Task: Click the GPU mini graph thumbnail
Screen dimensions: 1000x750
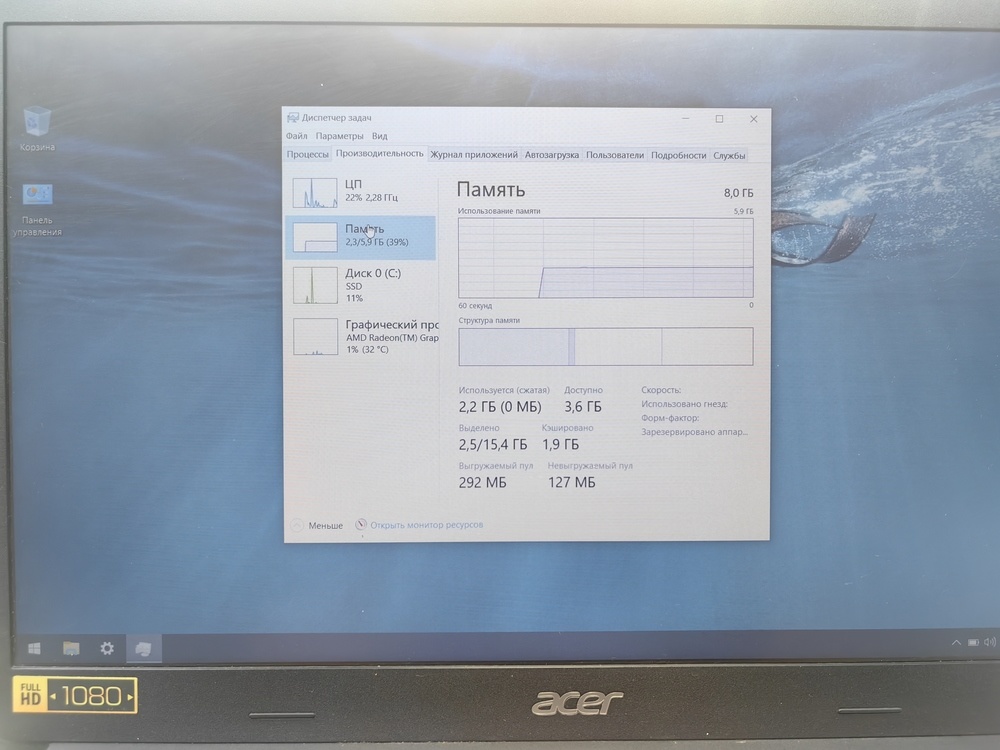Action: (316, 336)
